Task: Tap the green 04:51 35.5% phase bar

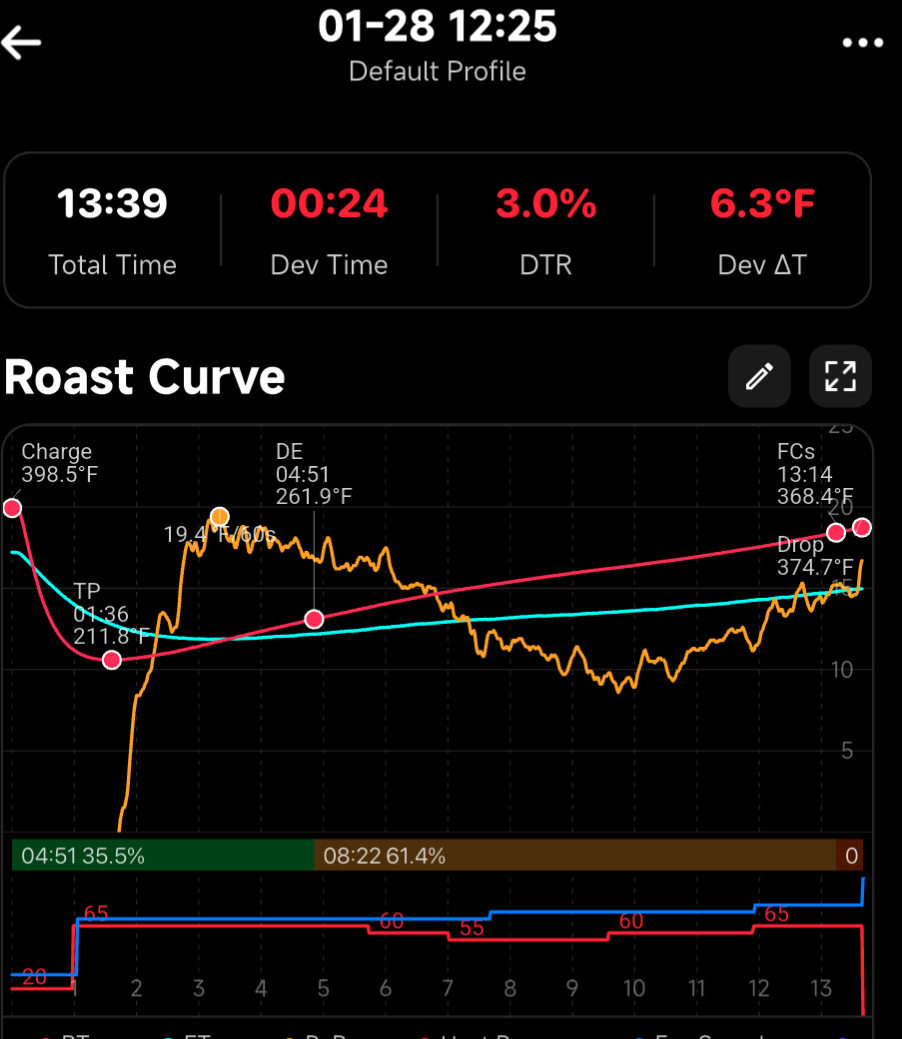Action: (163, 856)
